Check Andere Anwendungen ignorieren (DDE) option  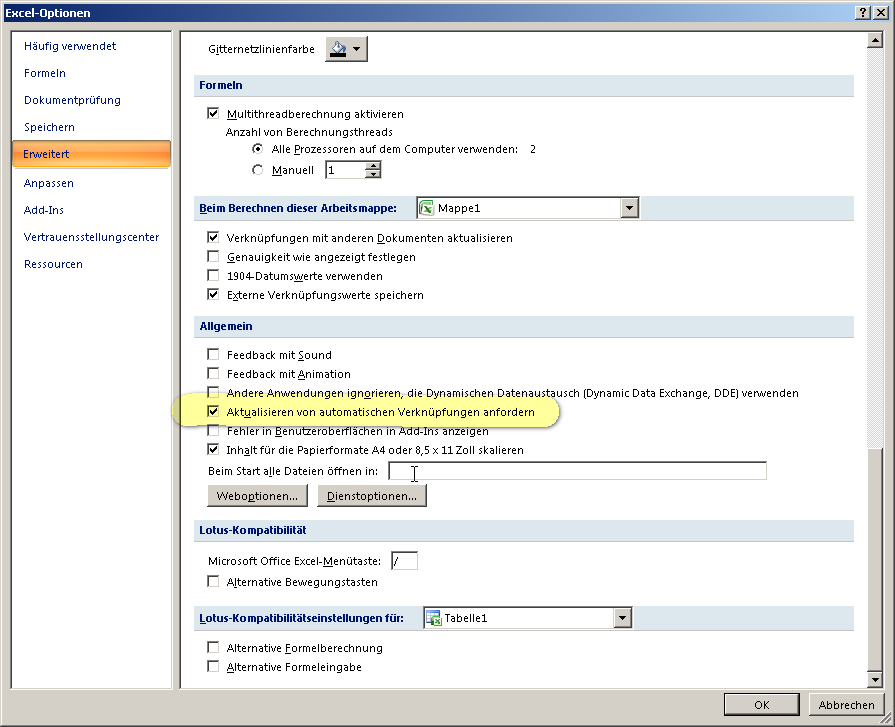point(213,392)
